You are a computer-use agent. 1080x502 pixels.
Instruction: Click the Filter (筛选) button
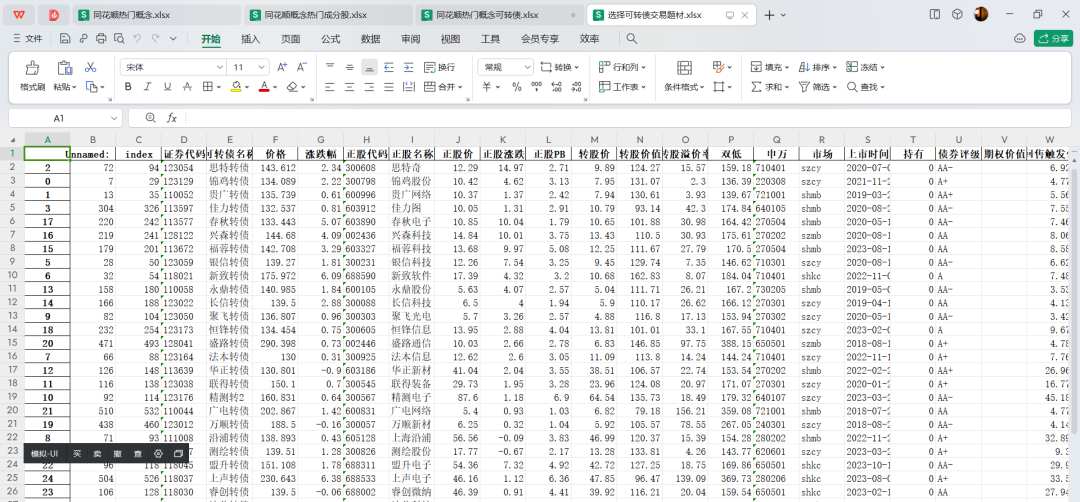pyautogui.click(x=818, y=87)
